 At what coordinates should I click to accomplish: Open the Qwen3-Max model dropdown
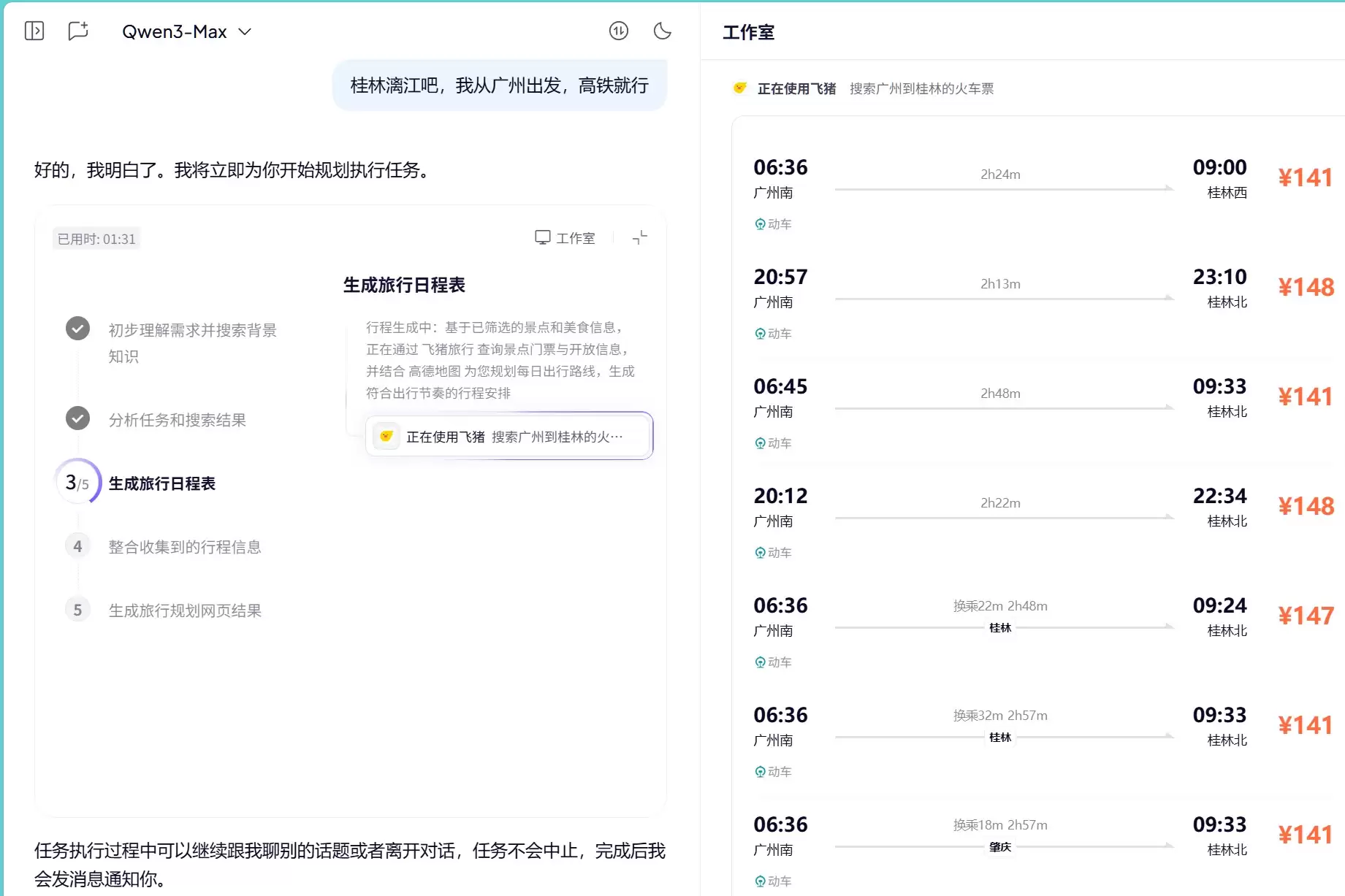186,31
